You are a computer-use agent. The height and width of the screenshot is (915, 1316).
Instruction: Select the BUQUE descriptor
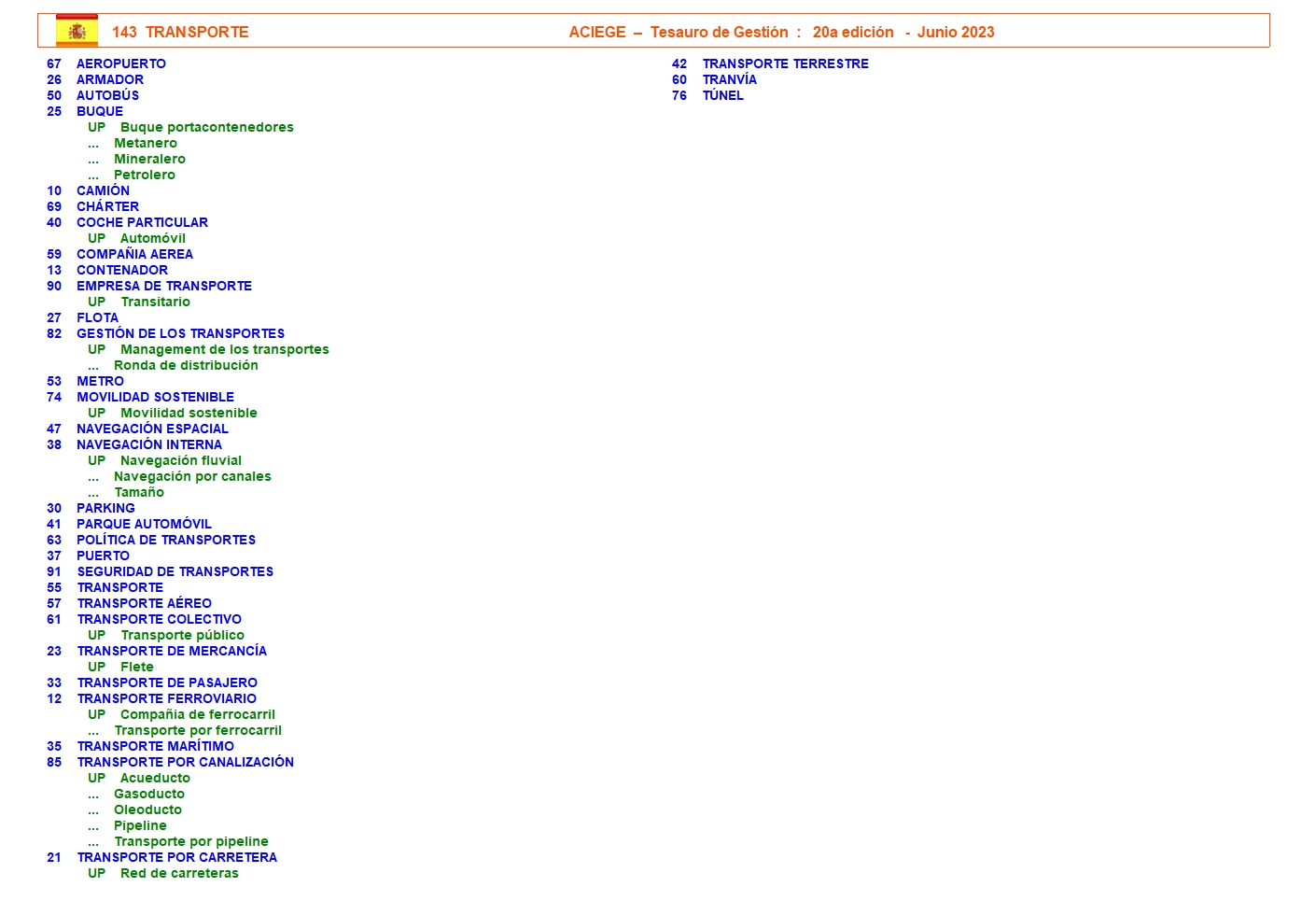(100, 111)
